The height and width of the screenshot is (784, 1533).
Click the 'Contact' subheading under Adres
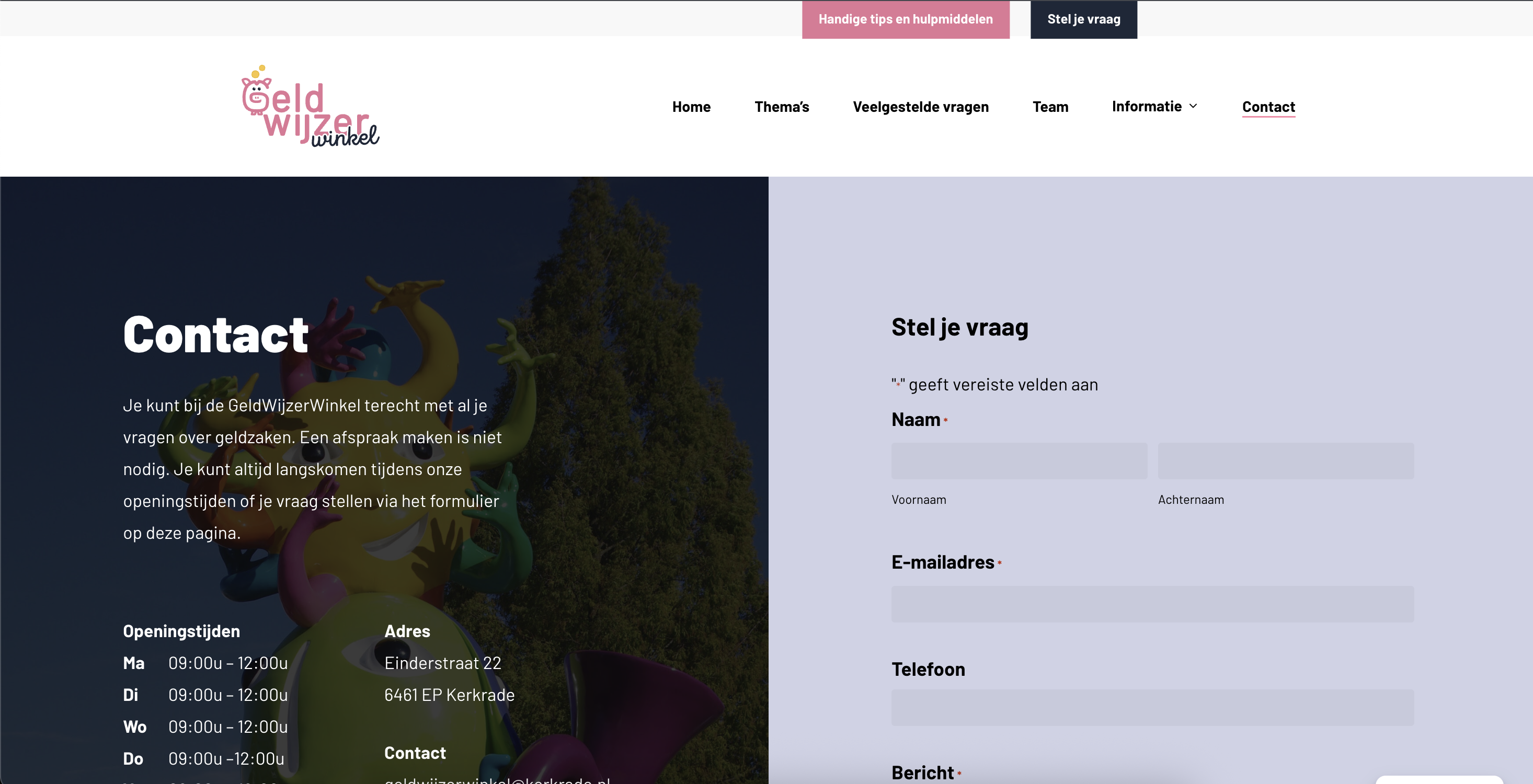coord(415,753)
